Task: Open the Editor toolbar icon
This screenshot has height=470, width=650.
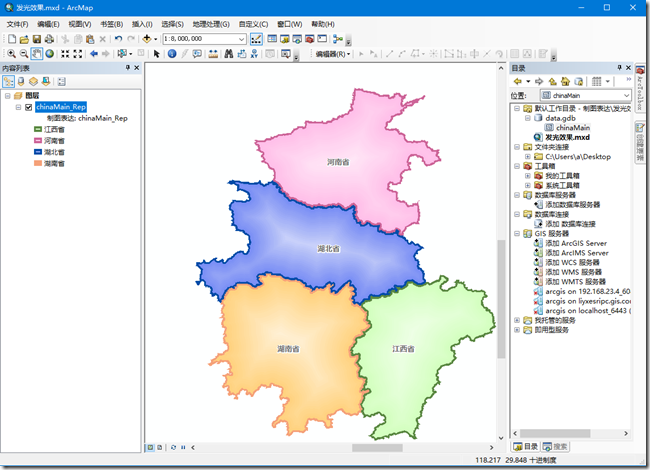Action: pyautogui.click(x=256, y=39)
